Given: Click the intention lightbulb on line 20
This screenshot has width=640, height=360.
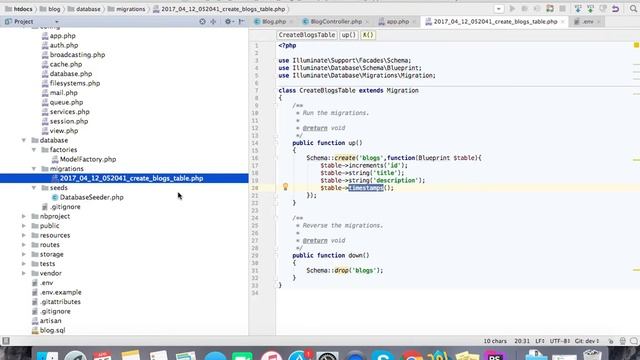Looking at the screenshot, I should coord(285,187).
